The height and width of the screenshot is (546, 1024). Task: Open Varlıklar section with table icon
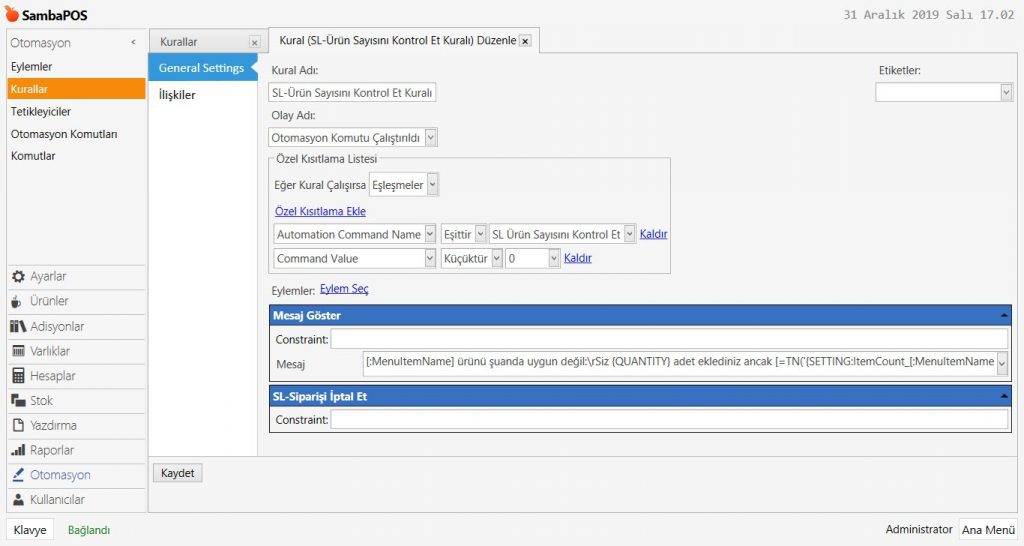50,351
